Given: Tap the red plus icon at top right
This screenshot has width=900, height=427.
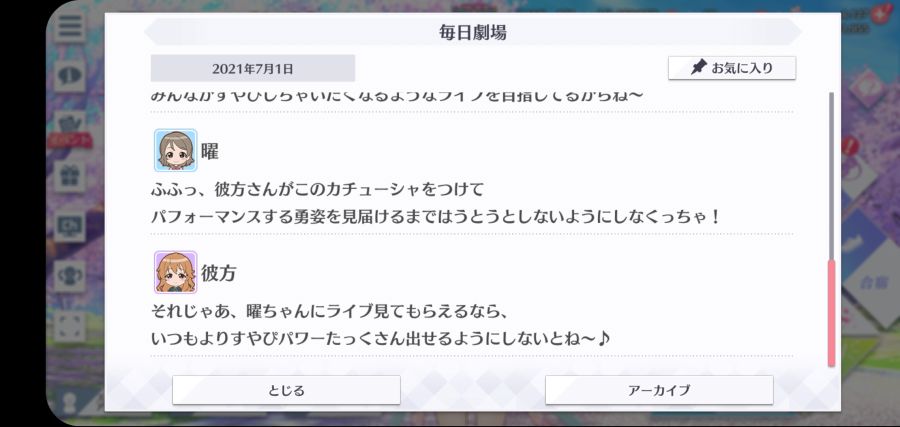Looking at the screenshot, I should (879, 14).
